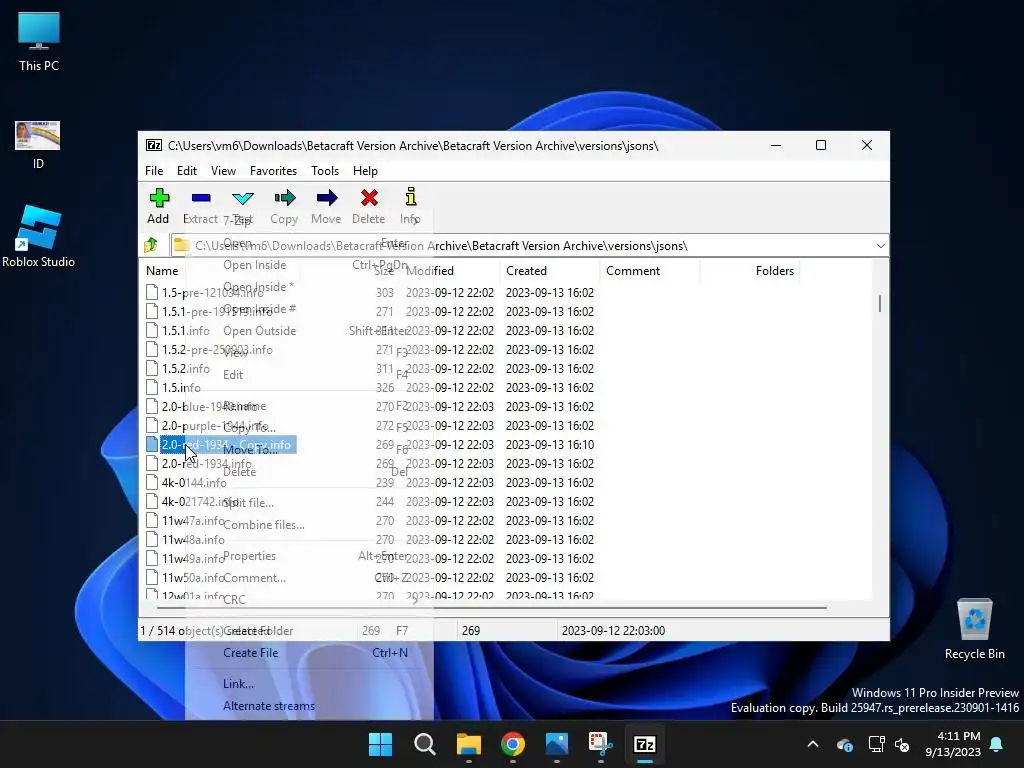Sort by Created column header

tap(526, 270)
